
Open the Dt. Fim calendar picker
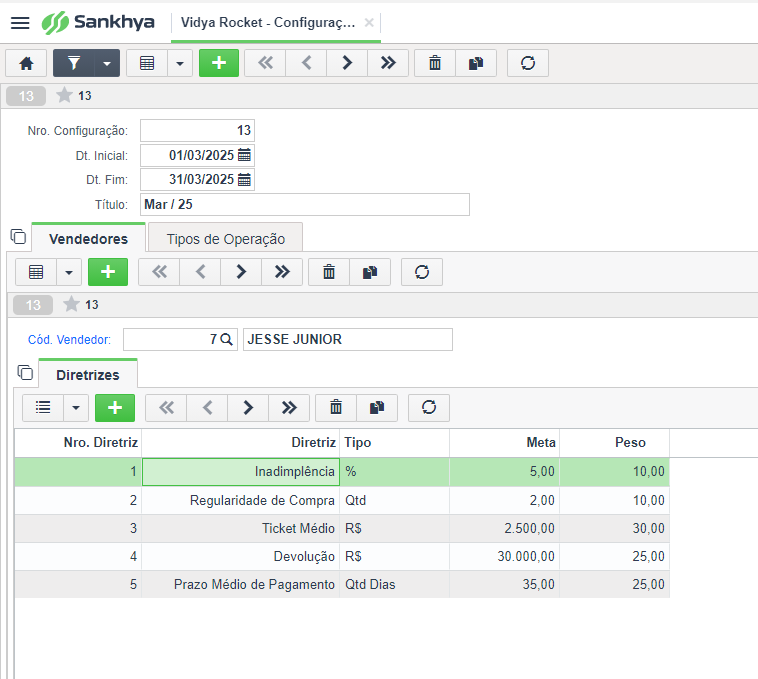(245, 179)
